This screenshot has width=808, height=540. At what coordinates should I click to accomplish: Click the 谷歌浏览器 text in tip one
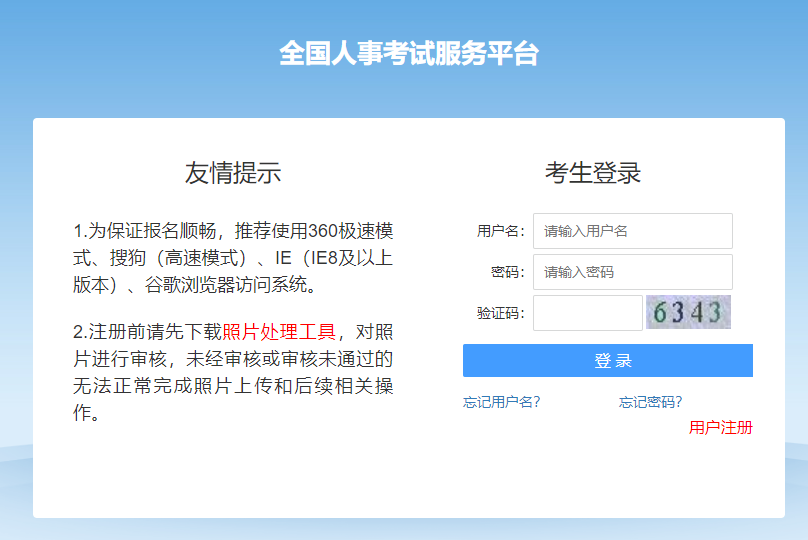pyautogui.click(x=192, y=284)
